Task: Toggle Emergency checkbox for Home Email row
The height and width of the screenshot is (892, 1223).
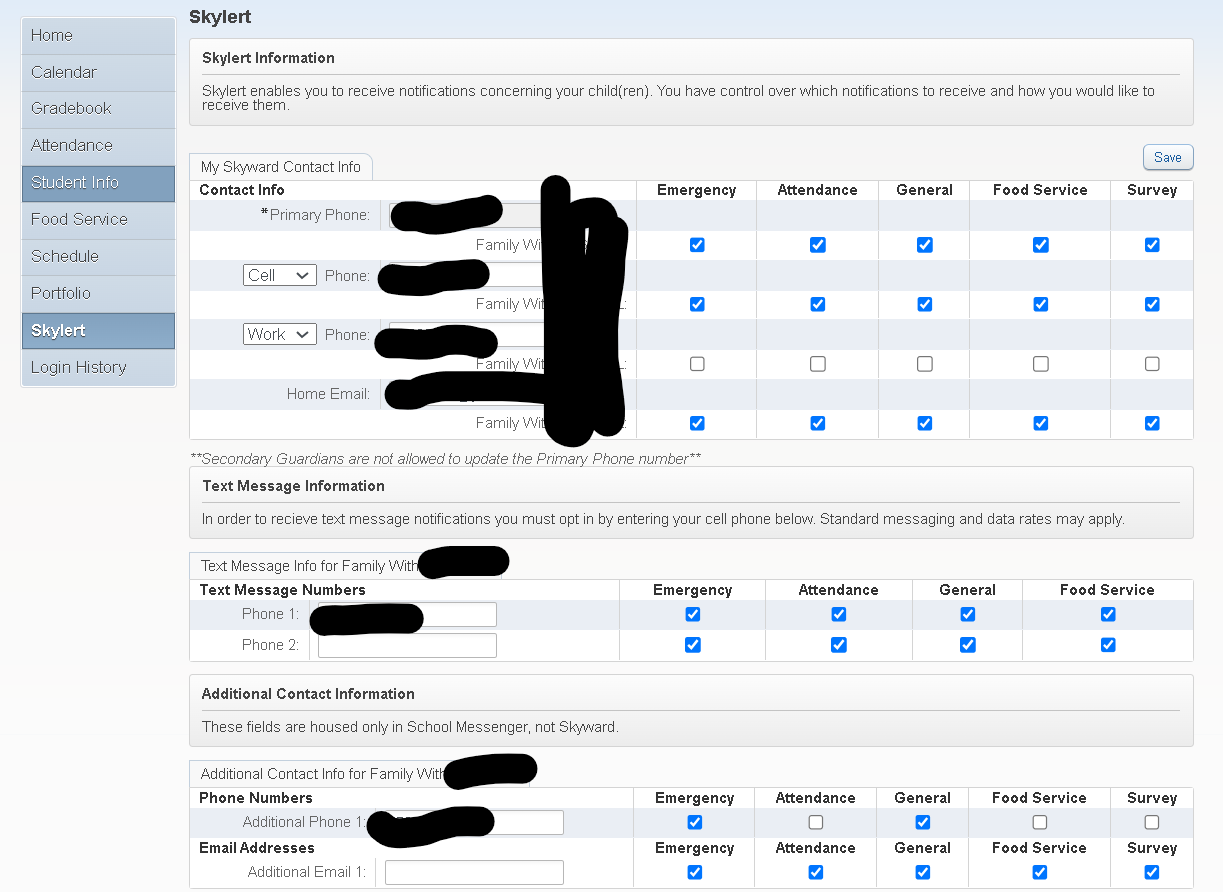Action: point(697,423)
